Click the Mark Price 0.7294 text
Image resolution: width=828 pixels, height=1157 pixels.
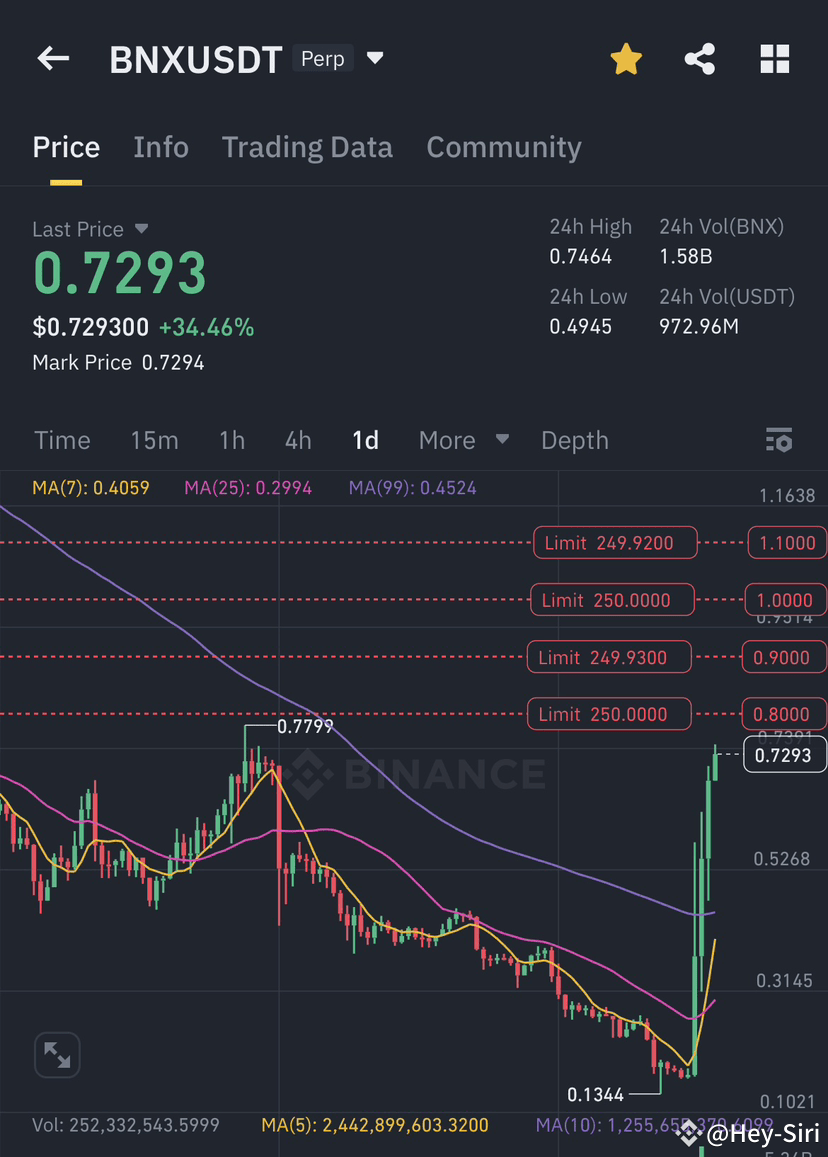point(118,362)
